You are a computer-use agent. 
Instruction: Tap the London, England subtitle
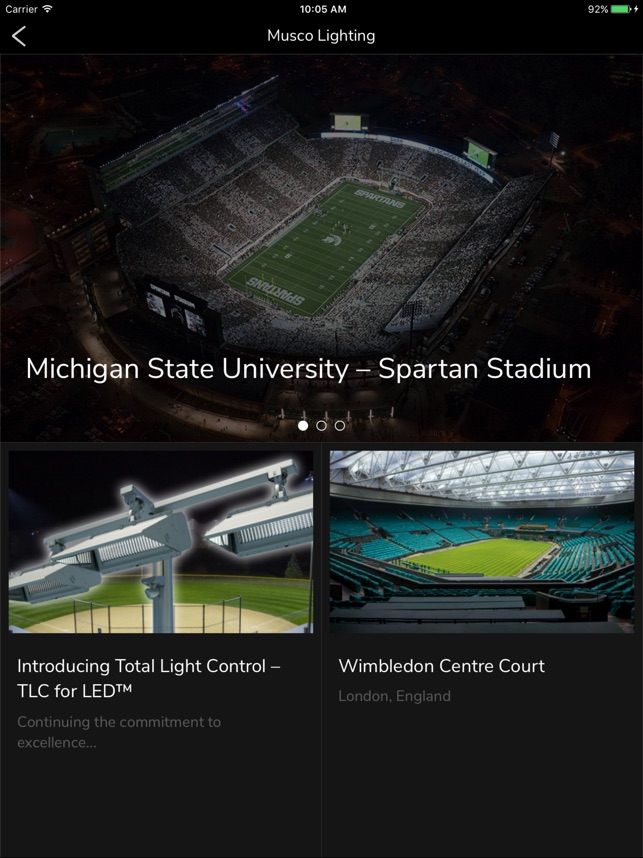click(x=395, y=696)
